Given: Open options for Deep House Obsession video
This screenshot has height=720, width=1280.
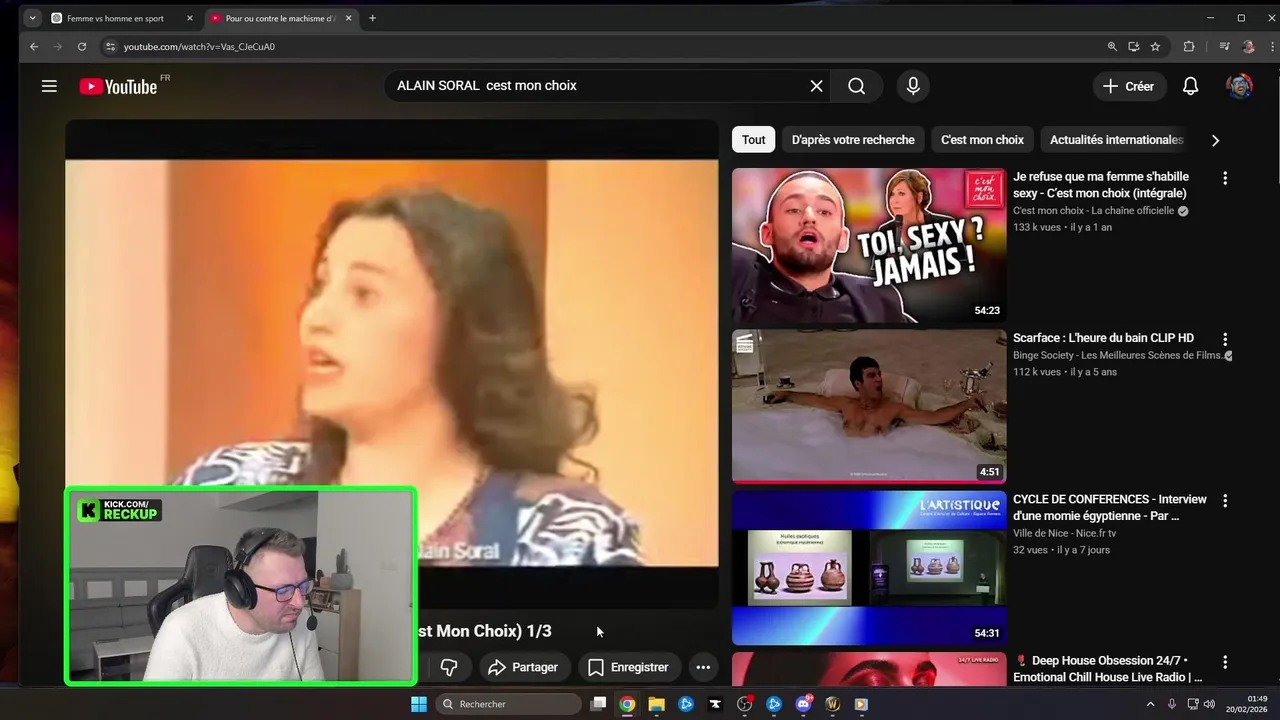Looking at the screenshot, I should pyautogui.click(x=1225, y=662).
